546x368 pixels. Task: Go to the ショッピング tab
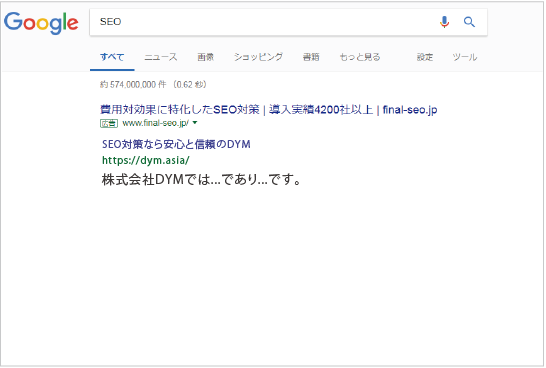click(x=258, y=57)
